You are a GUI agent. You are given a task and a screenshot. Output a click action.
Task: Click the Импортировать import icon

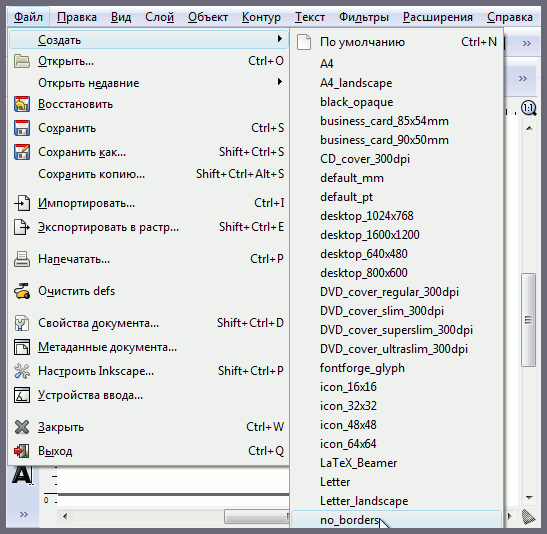(x=22, y=203)
